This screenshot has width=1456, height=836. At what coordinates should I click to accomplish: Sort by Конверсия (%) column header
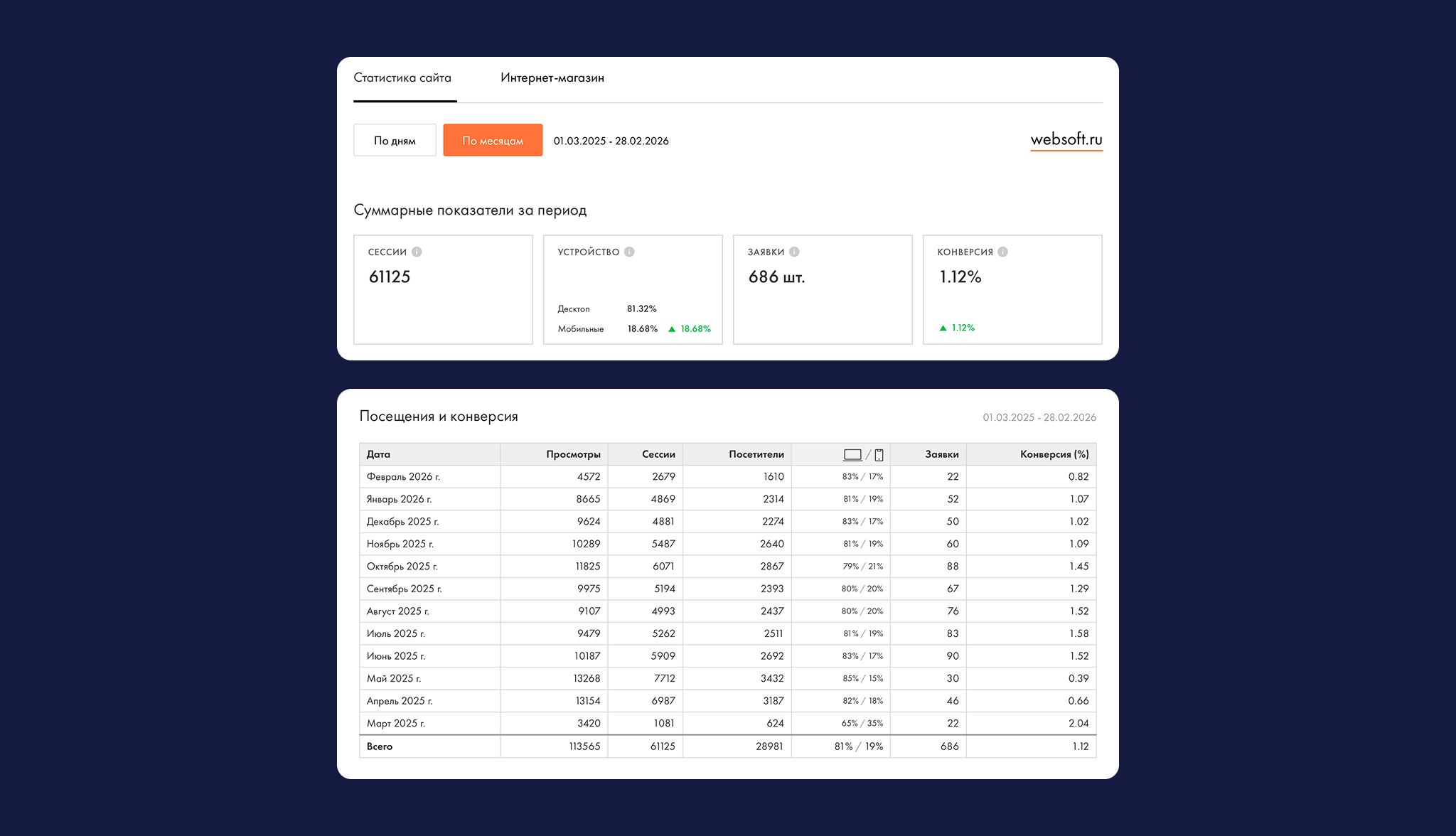click(x=1054, y=454)
